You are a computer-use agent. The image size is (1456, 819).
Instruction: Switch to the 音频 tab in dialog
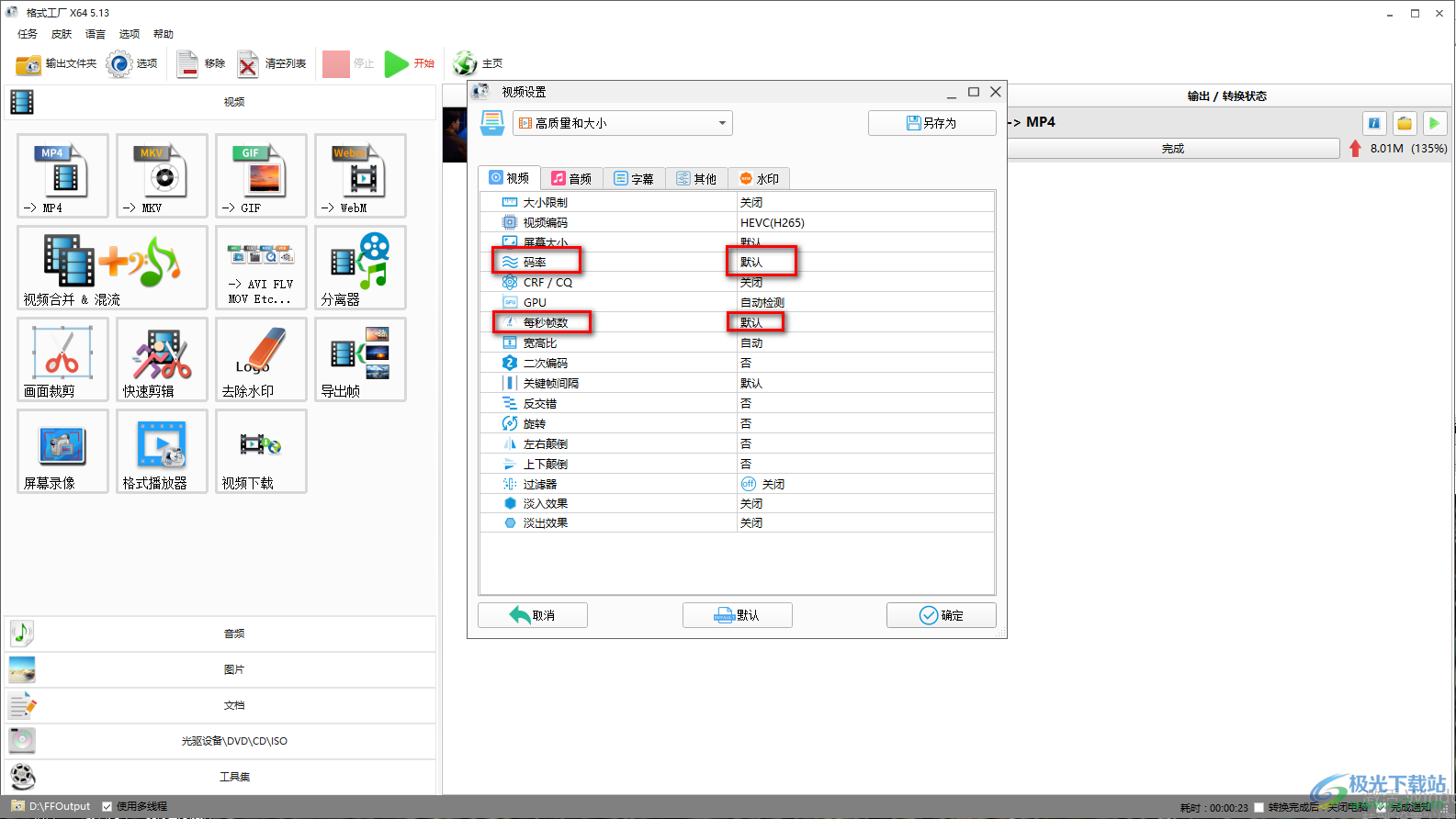point(571,178)
